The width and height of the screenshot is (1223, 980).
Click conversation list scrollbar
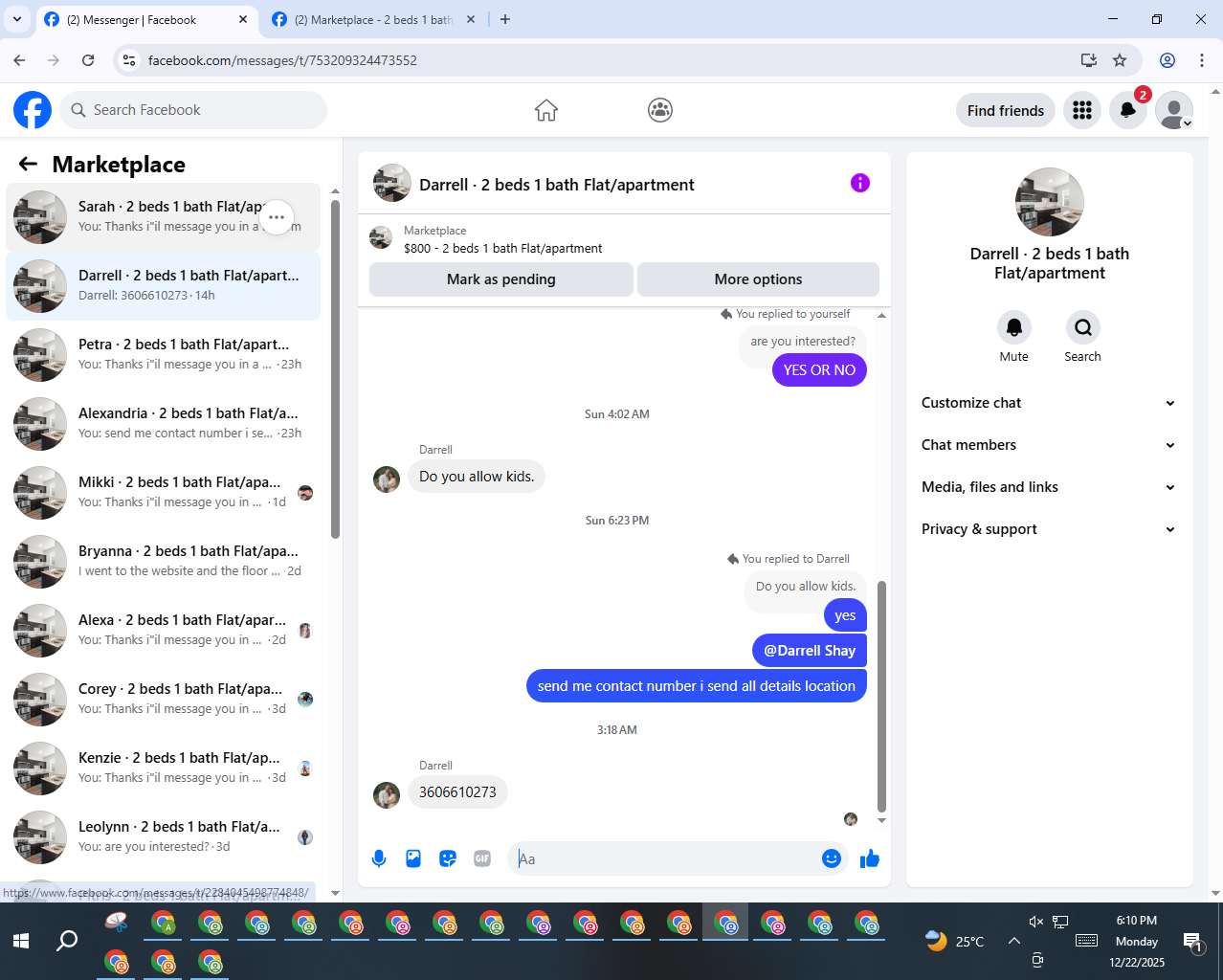click(x=335, y=368)
